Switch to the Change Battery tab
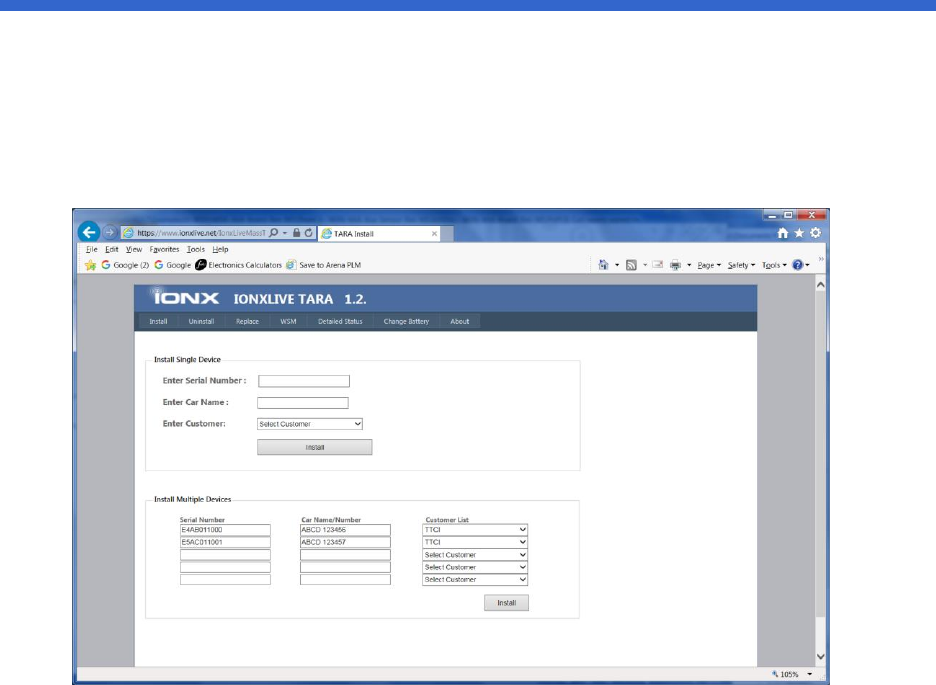 [407, 321]
